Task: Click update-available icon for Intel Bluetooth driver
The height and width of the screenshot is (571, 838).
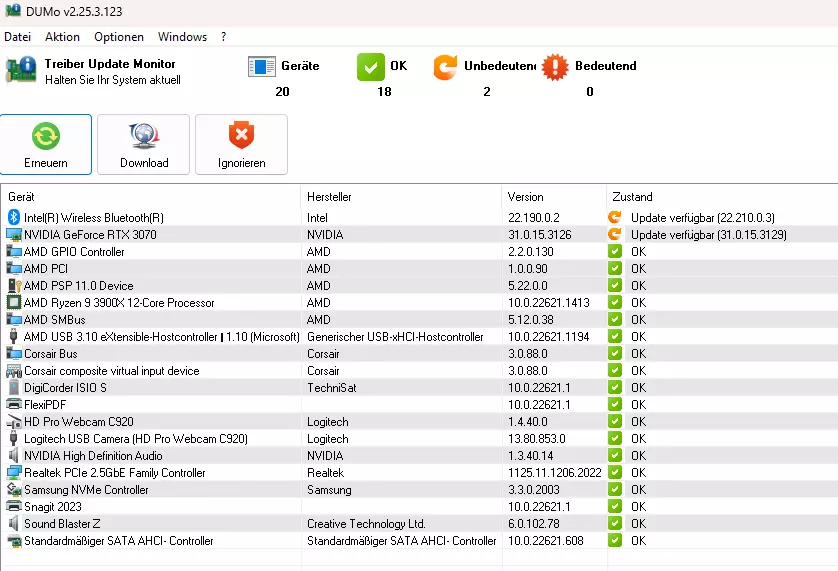Action: pos(615,217)
